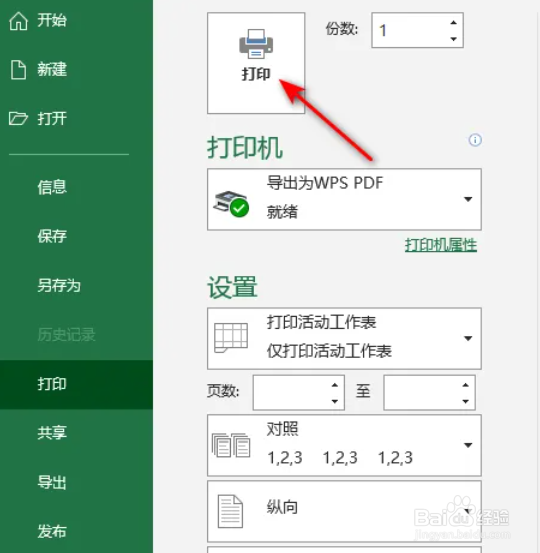
Task: Select 新建 in the sidebar
Action: point(52,69)
